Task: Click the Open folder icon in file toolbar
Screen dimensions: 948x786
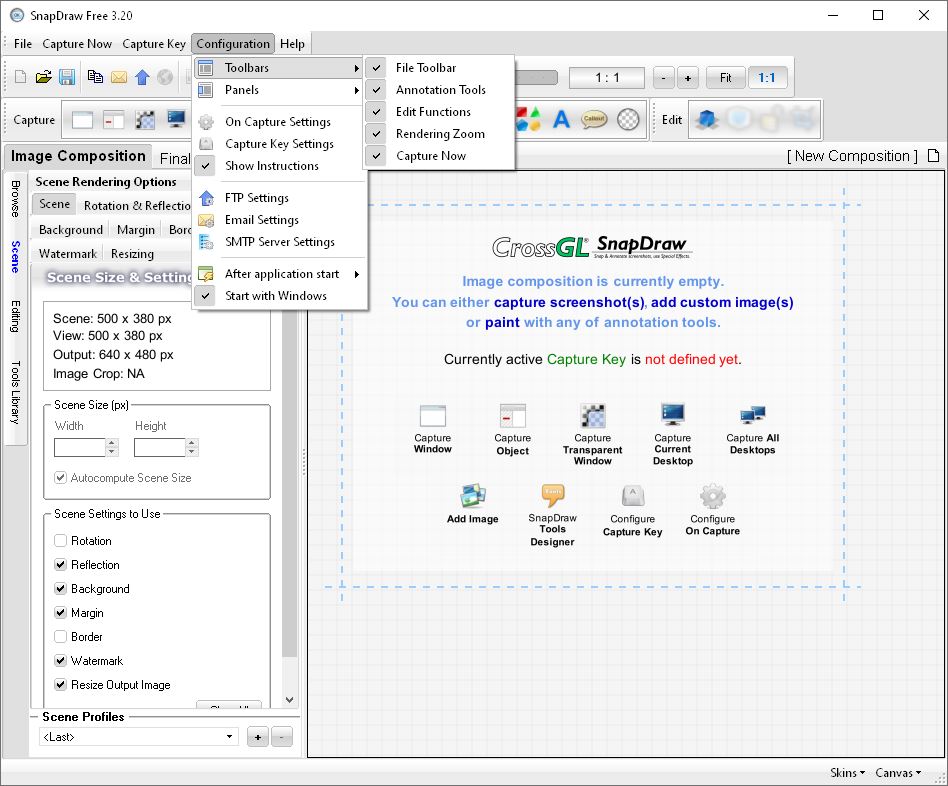Action: point(43,77)
